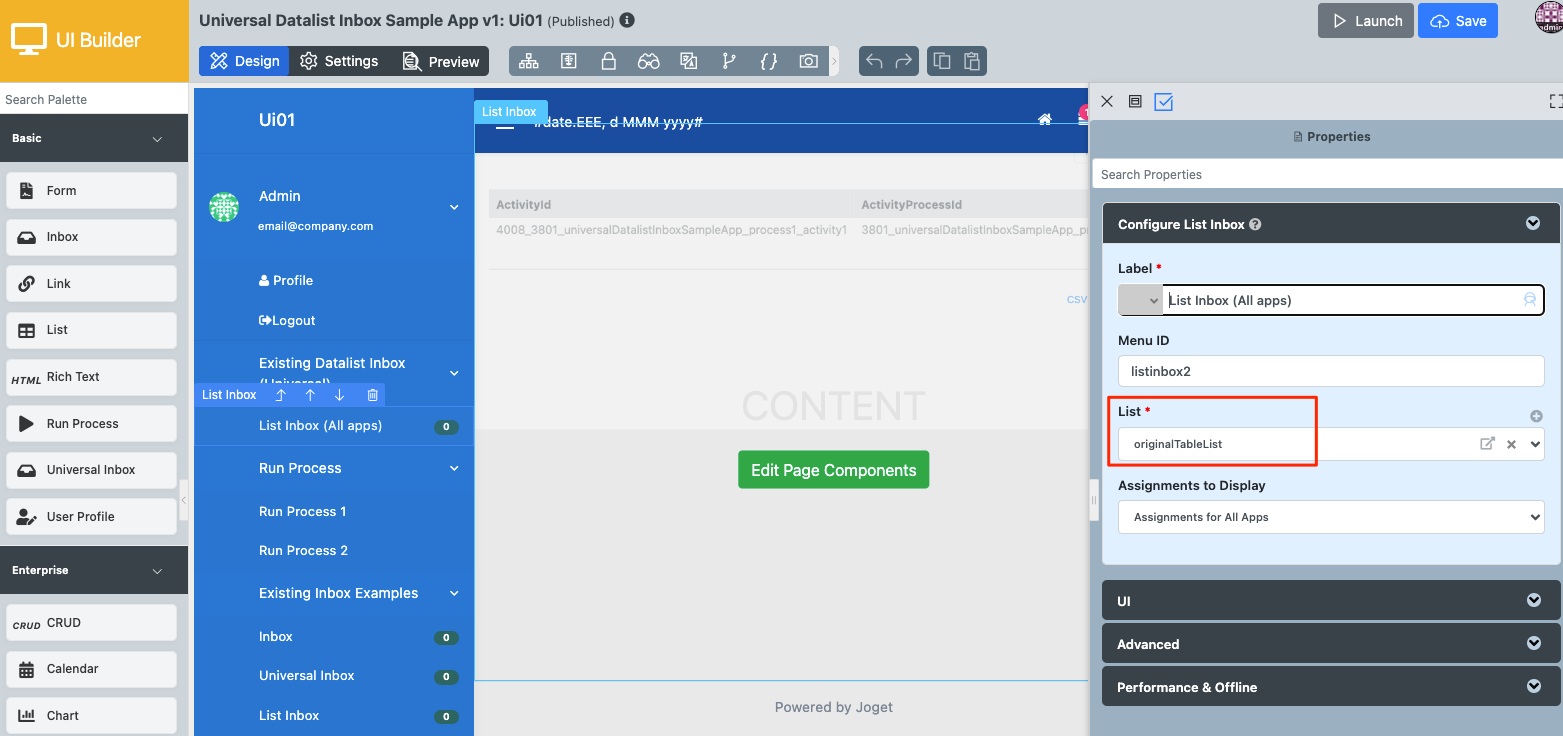Click the paste clipboard icon
The image size is (1563, 736).
click(971, 61)
